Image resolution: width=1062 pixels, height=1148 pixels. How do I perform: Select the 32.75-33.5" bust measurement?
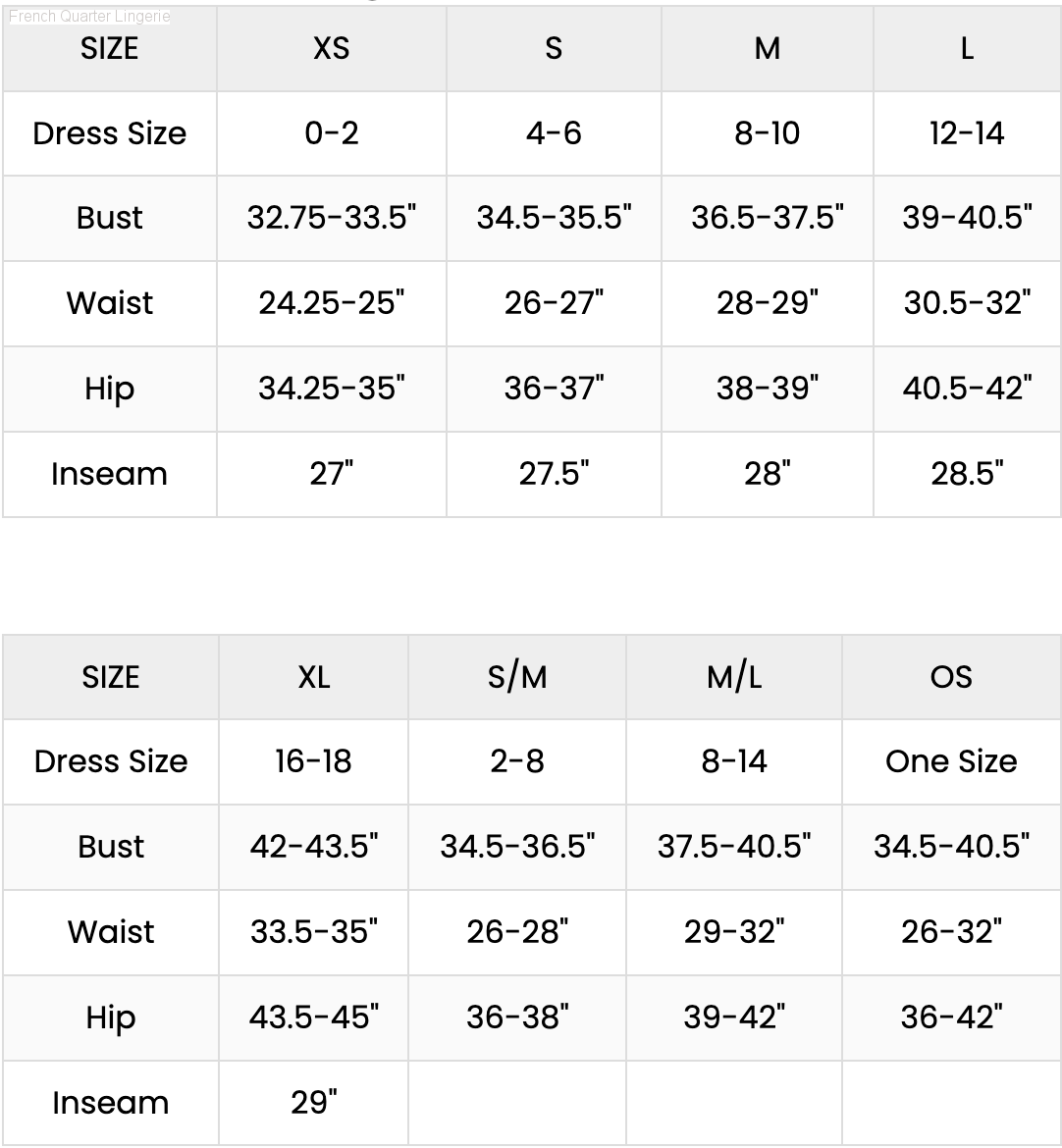[x=332, y=218]
